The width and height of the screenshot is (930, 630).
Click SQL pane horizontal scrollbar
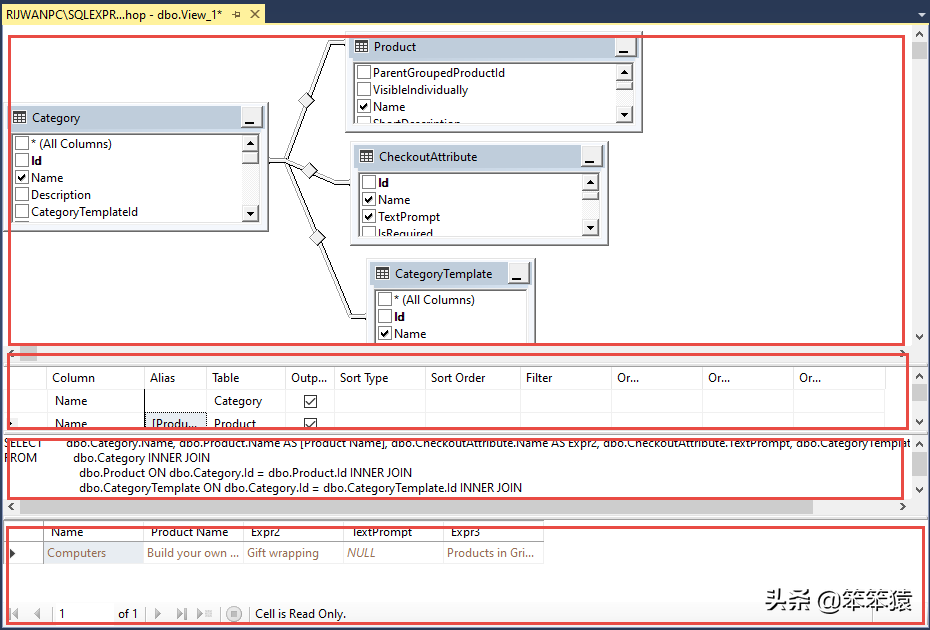[x=416, y=507]
